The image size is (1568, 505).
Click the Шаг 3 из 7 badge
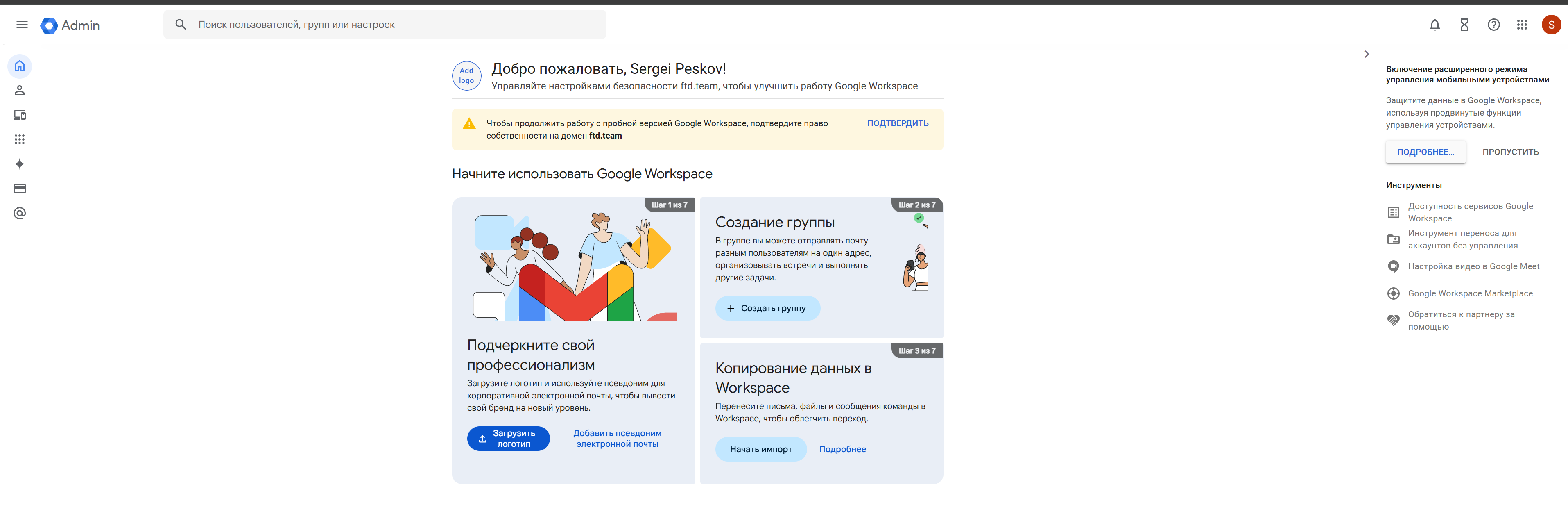click(x=917, y=351)
